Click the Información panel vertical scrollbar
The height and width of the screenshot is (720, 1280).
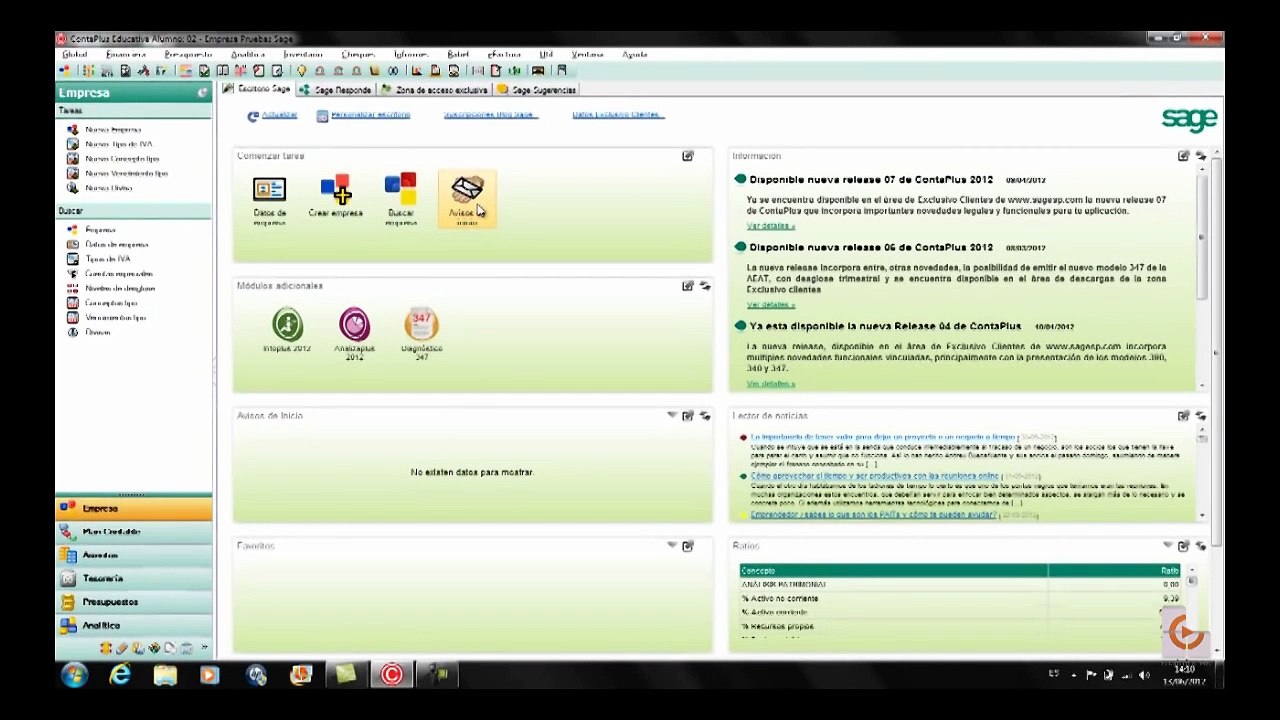1201,275
